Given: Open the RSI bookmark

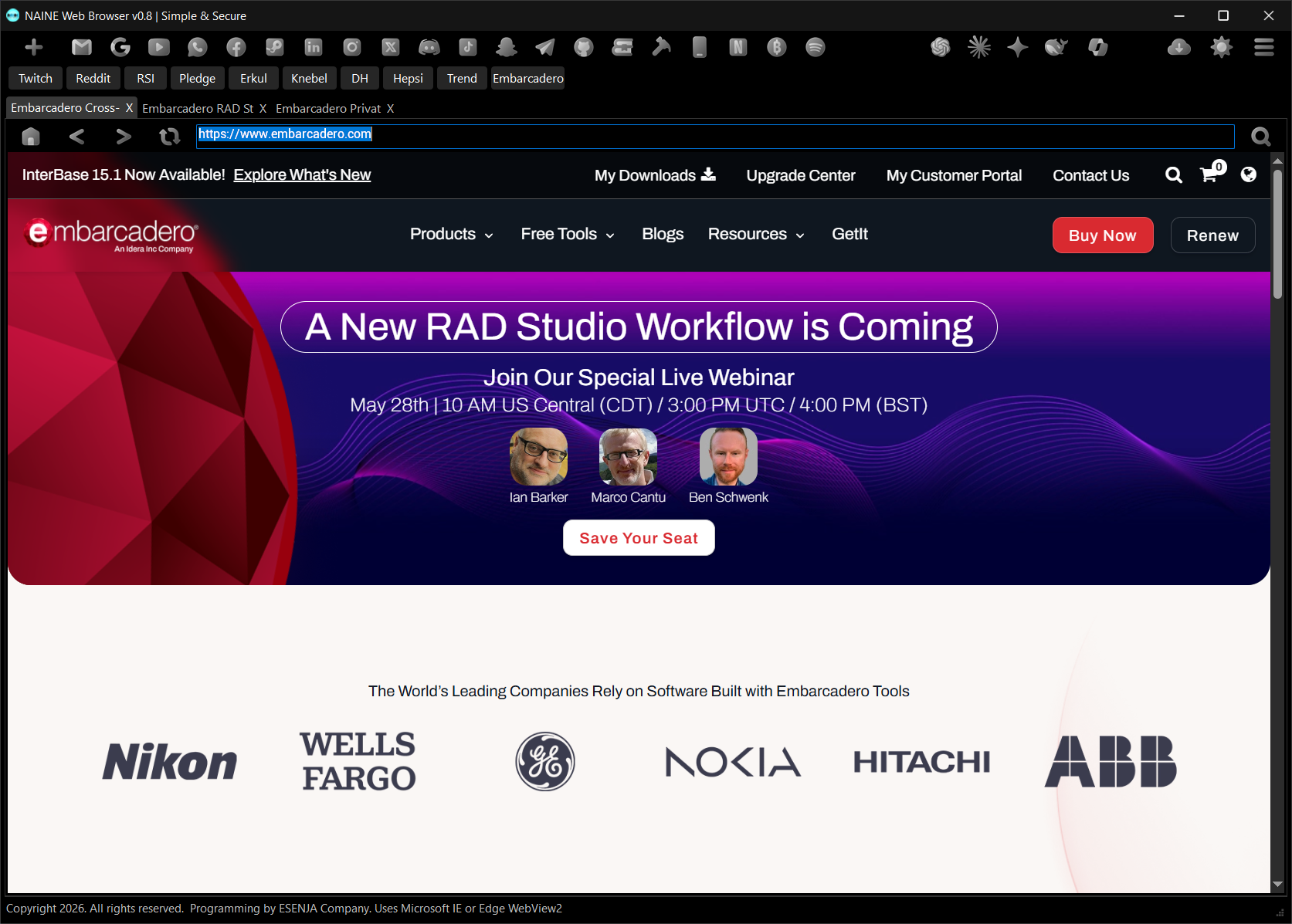Looking at the screenshot, I should tap(146, 78).
